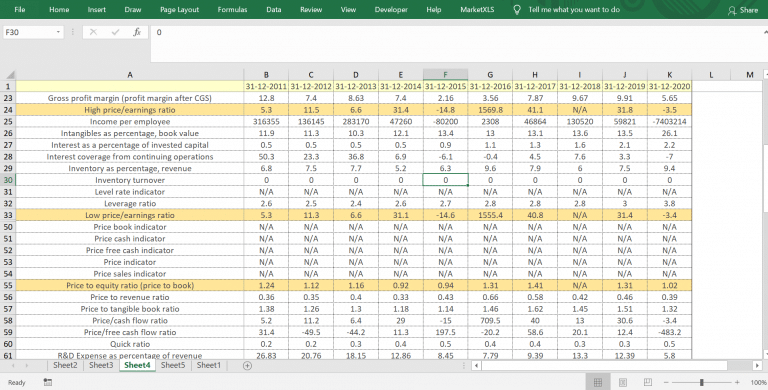Click the Tell me lightbulb icon
The height and width of the screenshot is (390, 768).
517,9
